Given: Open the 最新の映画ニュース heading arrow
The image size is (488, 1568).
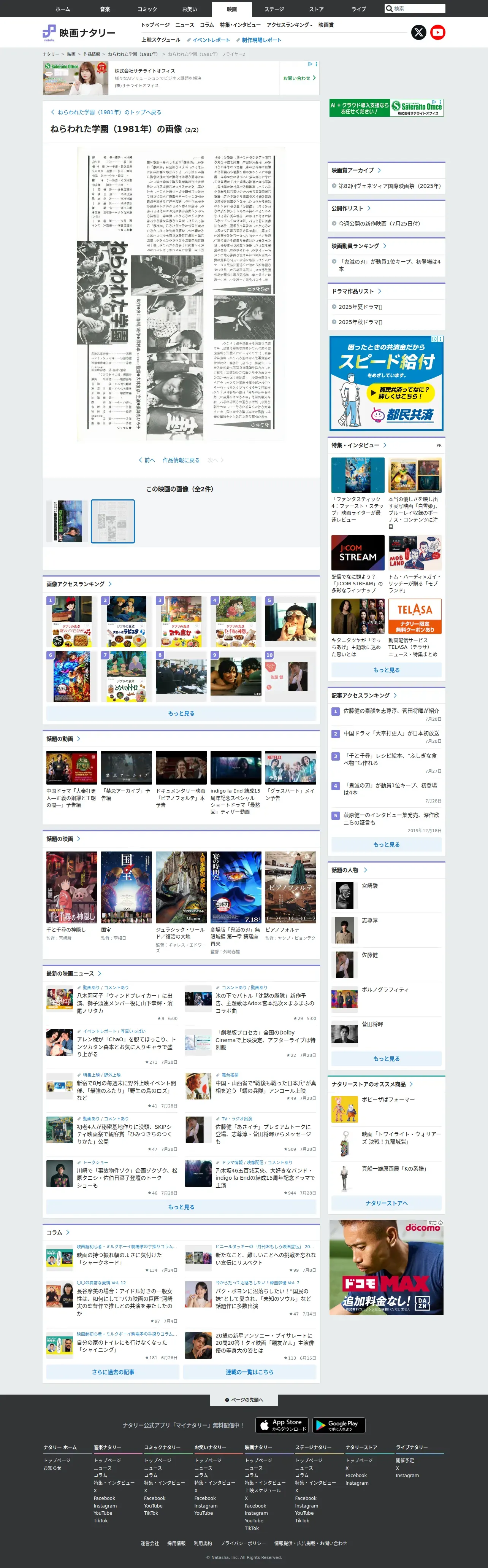Looking at the screenshot, I should coord(99,973).
